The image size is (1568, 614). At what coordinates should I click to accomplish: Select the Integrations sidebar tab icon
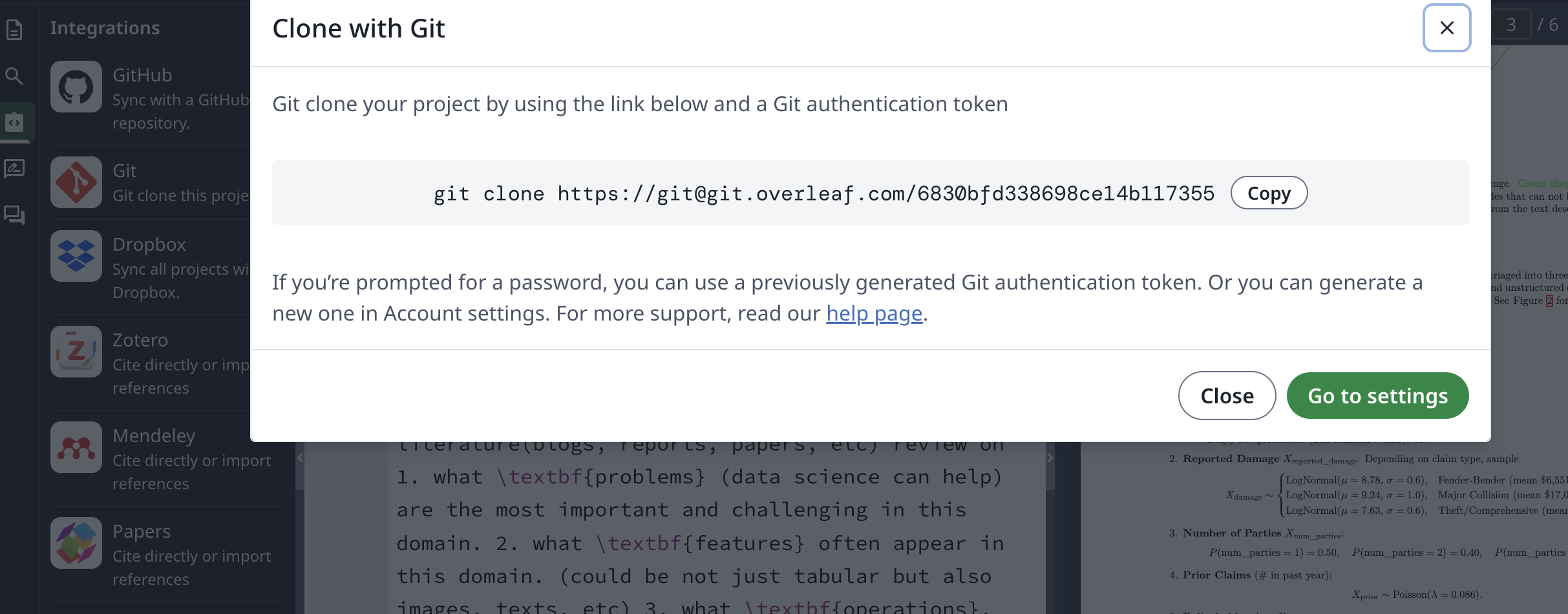point(14,122)
